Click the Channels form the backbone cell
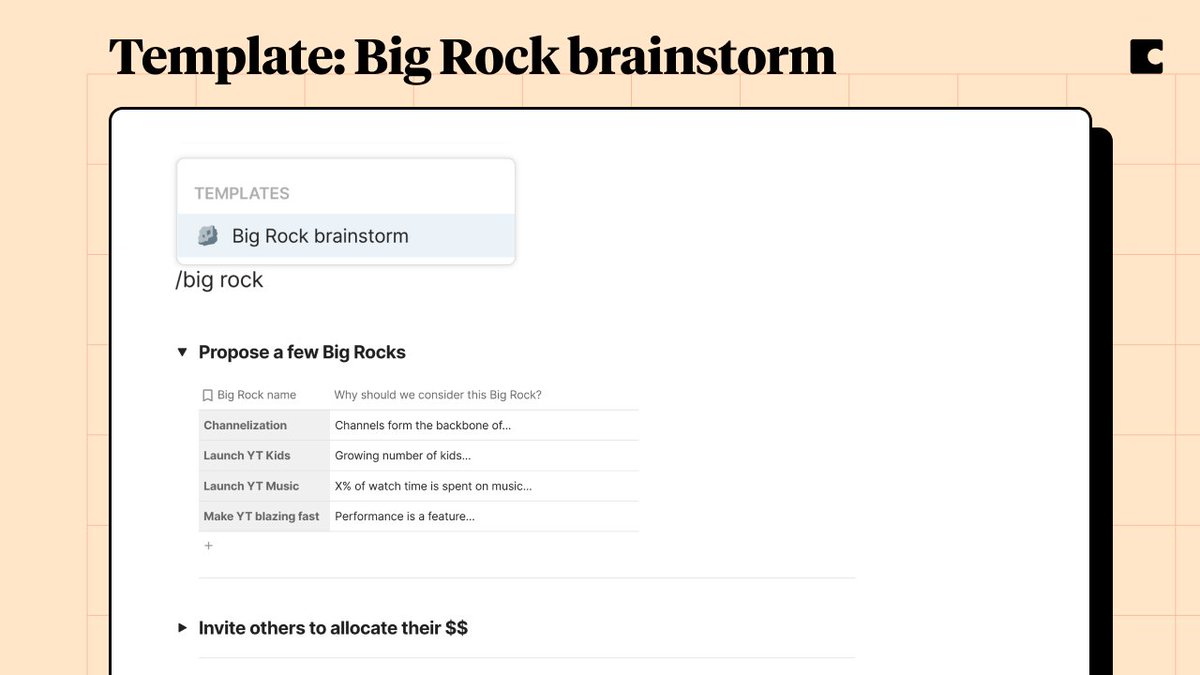 pos(484,425)
